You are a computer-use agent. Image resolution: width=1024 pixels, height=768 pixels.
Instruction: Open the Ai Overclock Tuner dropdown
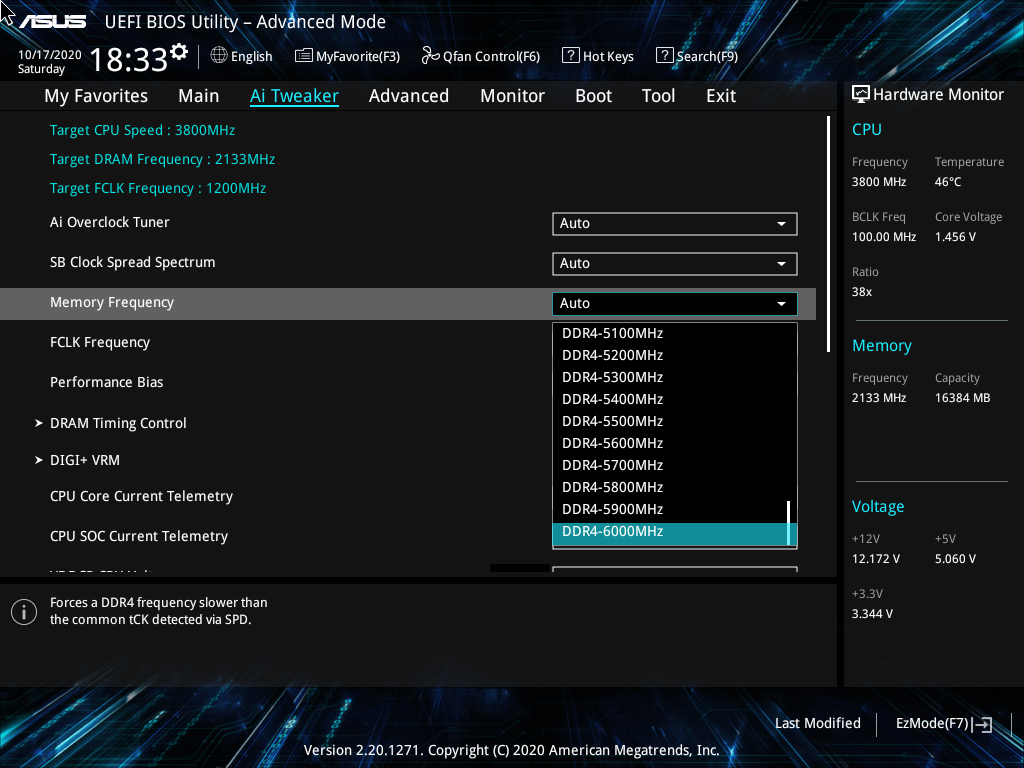675,223
